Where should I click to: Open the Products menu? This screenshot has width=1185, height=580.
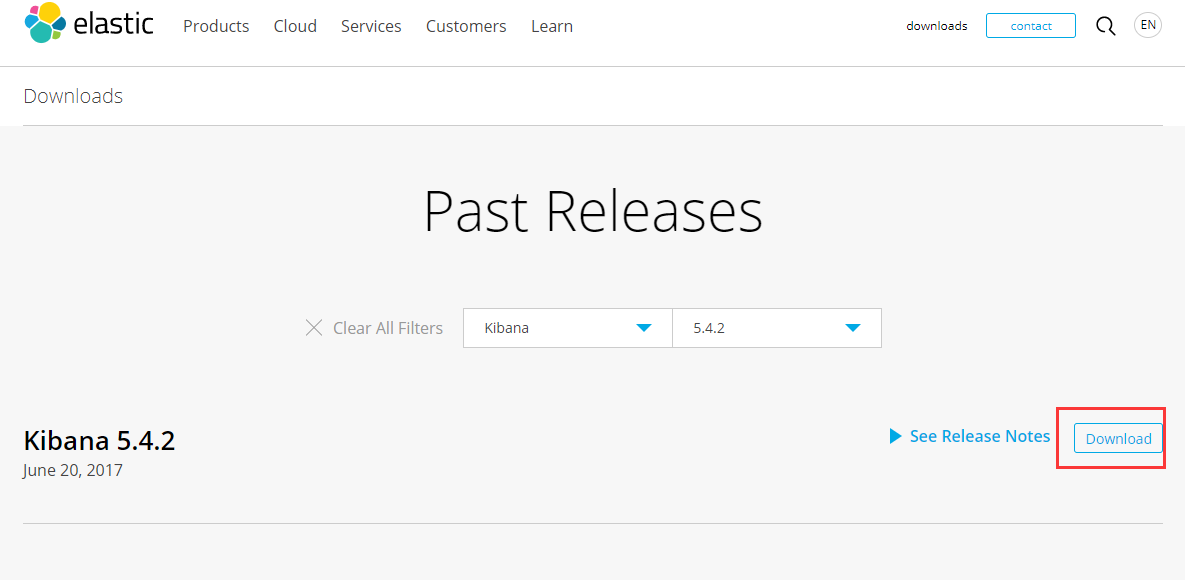(216, 26)
